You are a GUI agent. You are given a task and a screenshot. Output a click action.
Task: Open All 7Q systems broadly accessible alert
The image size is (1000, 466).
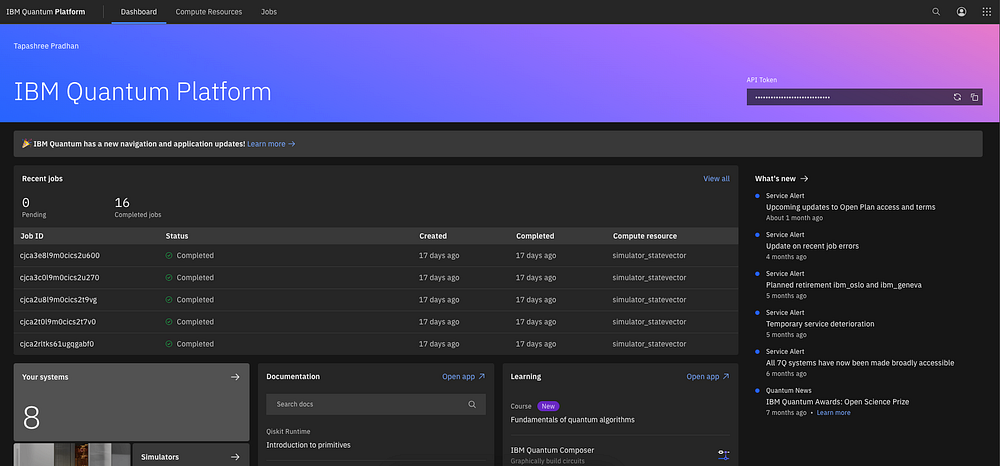point(860,363)
